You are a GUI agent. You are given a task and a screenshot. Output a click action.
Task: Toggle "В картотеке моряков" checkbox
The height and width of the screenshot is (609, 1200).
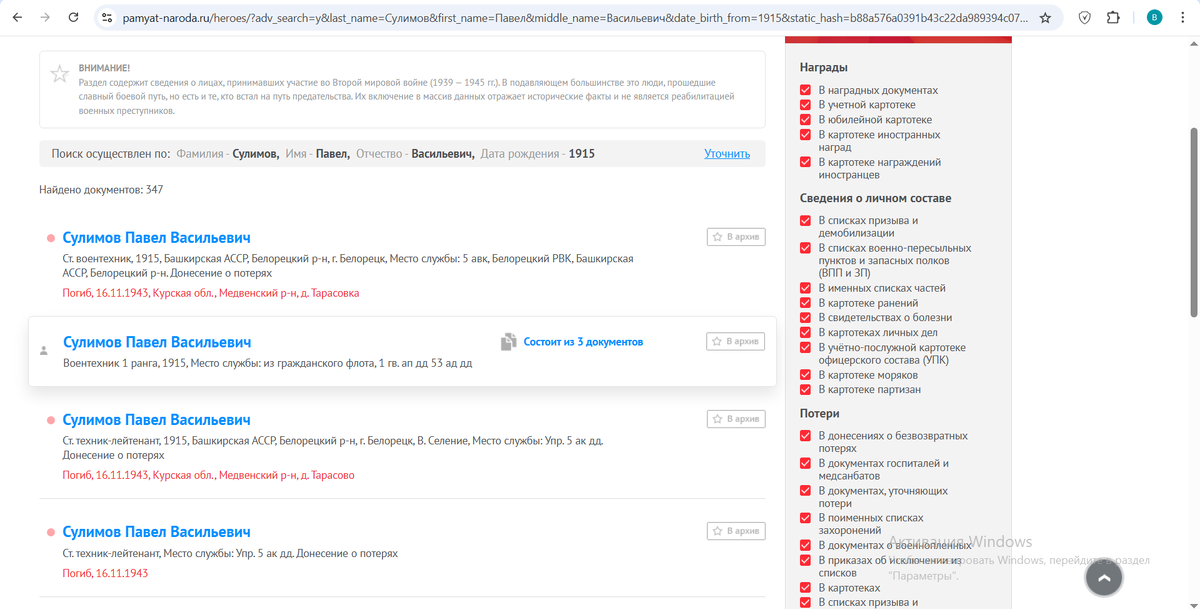coord(806,375)
